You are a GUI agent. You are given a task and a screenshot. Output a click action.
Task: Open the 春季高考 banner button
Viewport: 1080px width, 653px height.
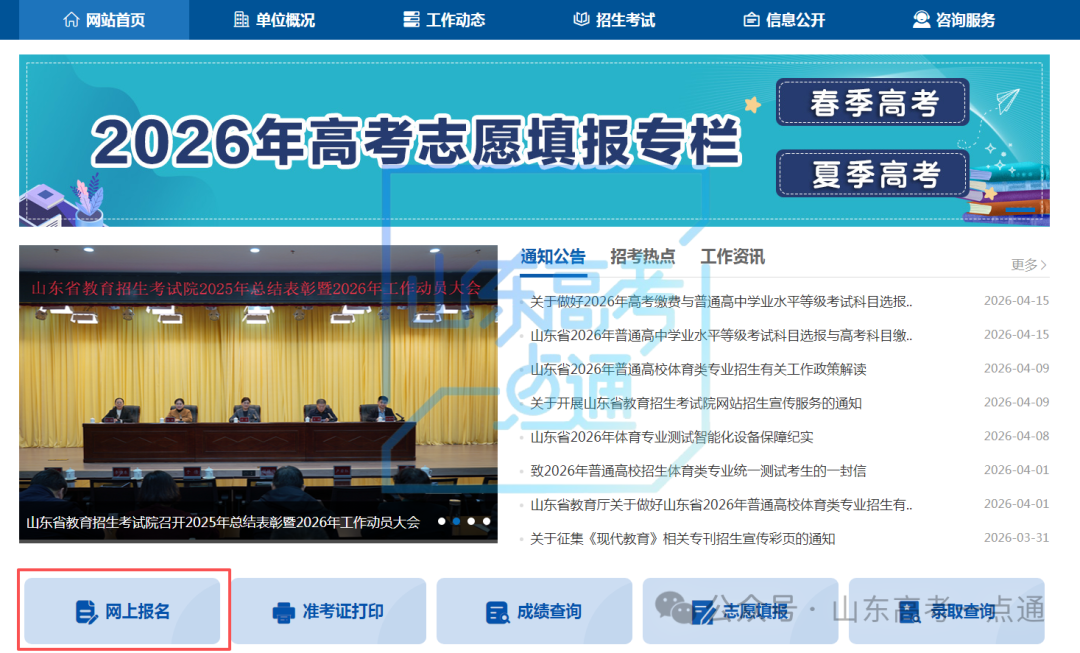tap(873, 103)
